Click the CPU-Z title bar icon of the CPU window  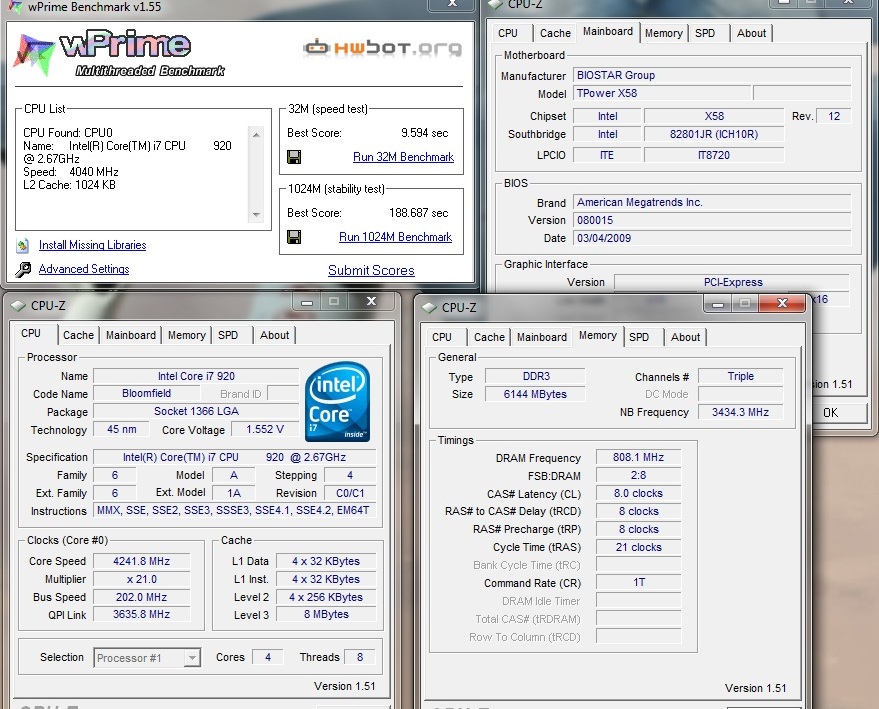pyautogui.click(x=18, y=305)
